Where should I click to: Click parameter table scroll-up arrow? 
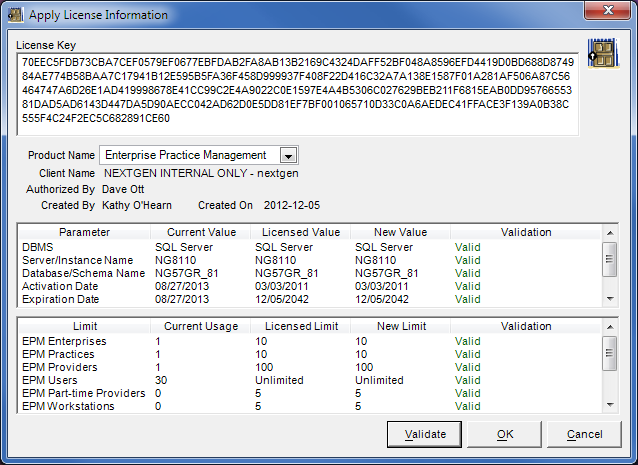click(x=610, y=233)
